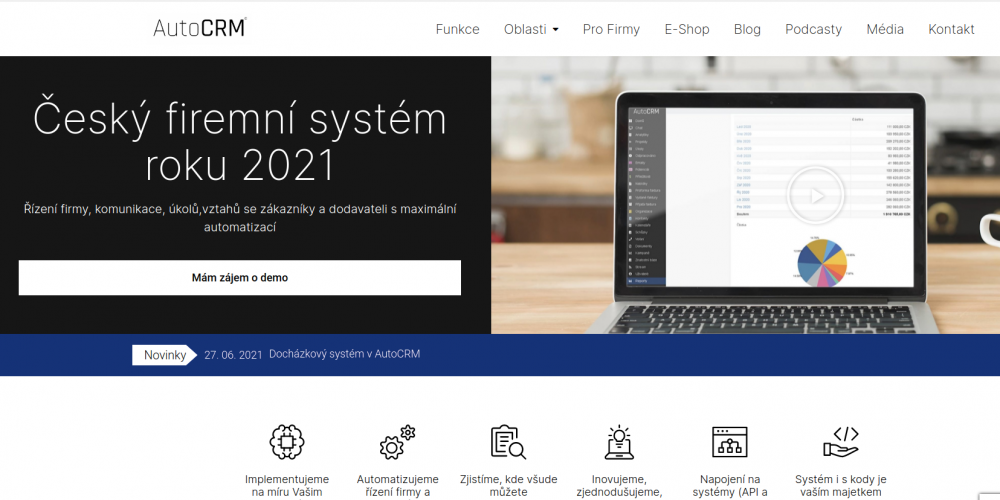Visit the Blog page

click(x=747, y=29)
